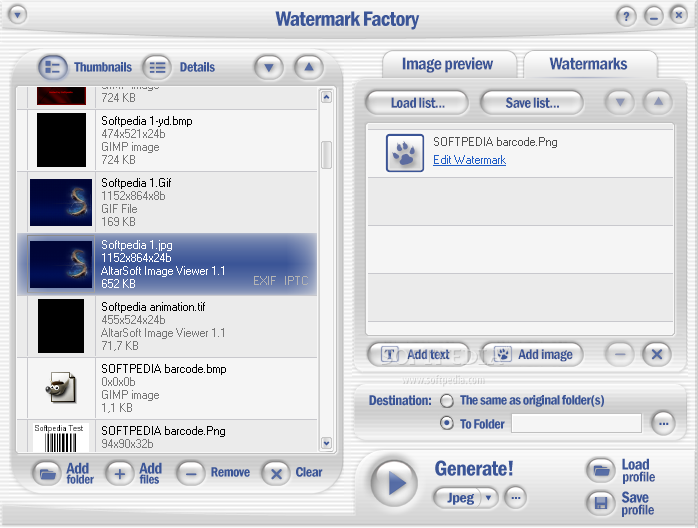The height and width of the screenshot is (528, 698).
Task: Click the file list scrollbar thumb
Action: (x=326, y=155)
